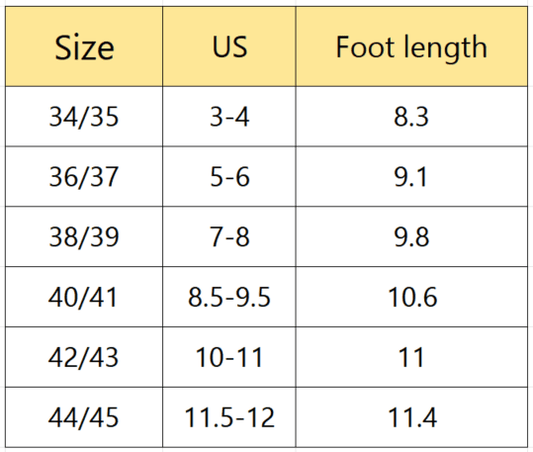Click the 36/37 size cell
This screenshot has width=533, height=452.
pyautogui.click(x=84, y=177)
